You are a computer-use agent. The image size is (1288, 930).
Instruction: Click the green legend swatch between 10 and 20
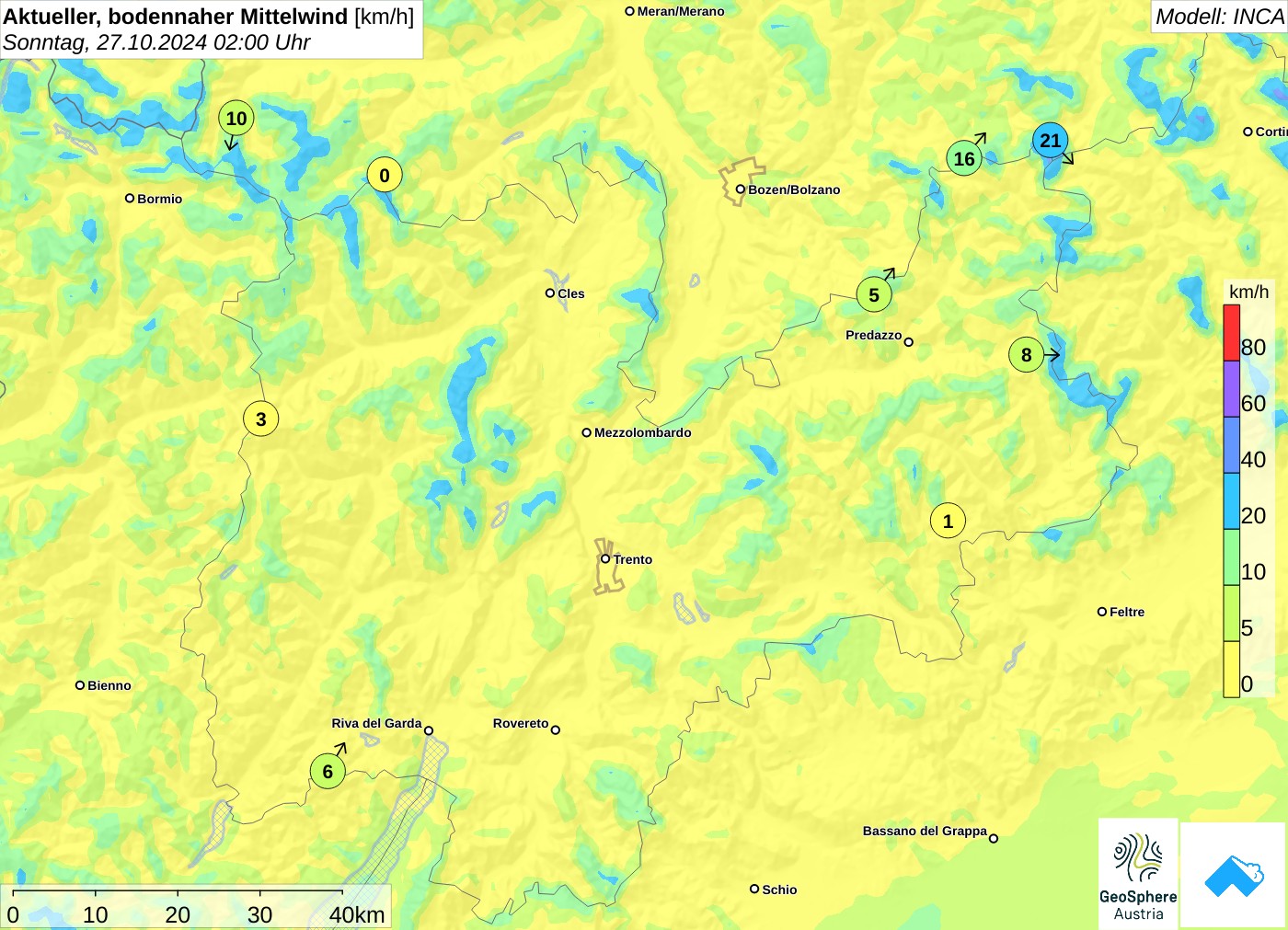pos(1231,557)
